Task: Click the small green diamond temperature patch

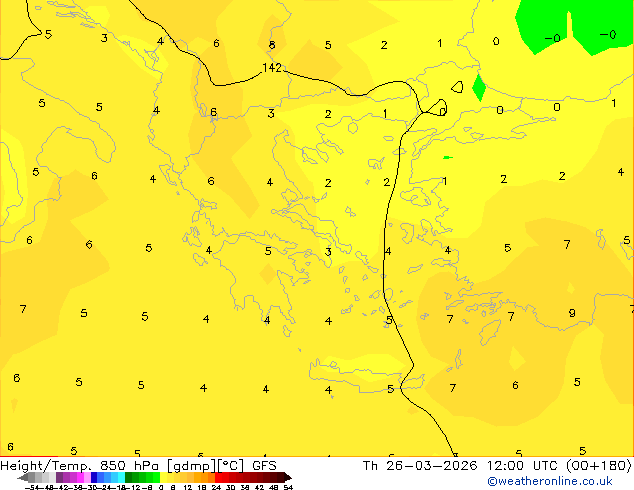Action: click(x=479, y=87)
